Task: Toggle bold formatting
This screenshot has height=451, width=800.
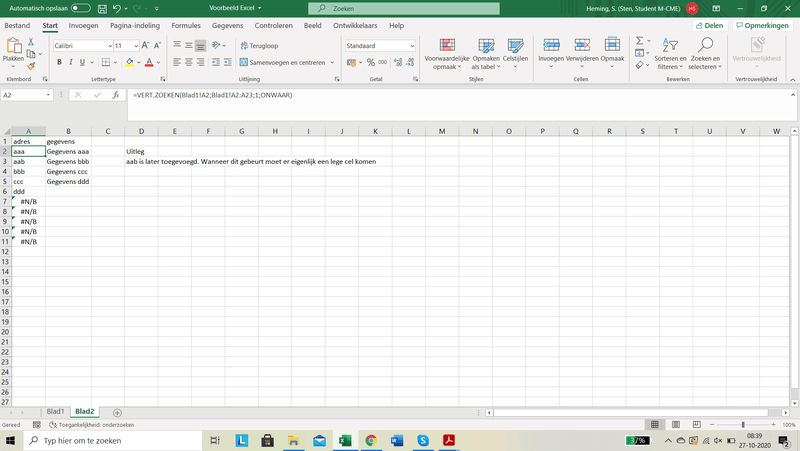Action: [x=59, y=62]
